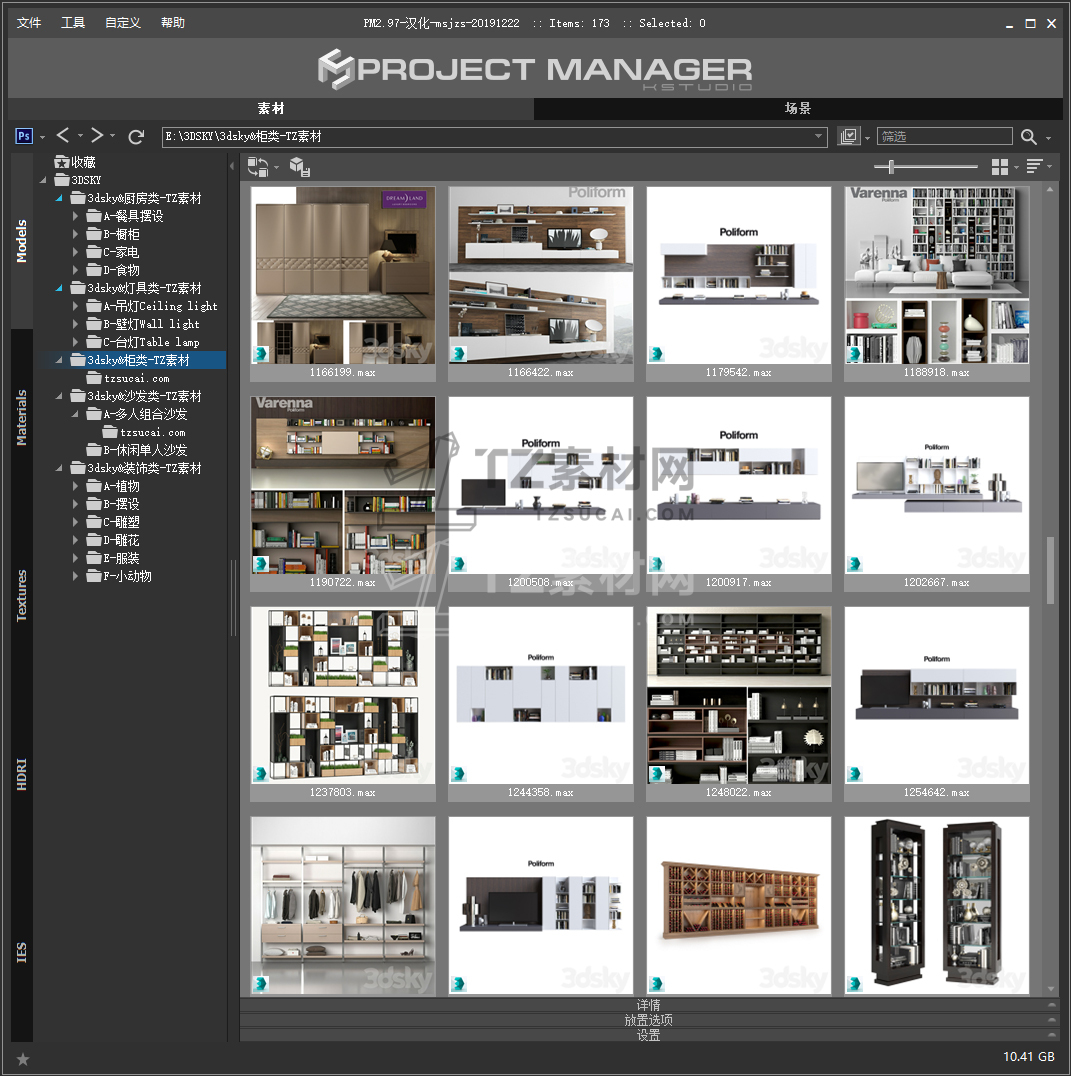
Task: Select the 1237803.max thumbnail
Action: [342, 694]
